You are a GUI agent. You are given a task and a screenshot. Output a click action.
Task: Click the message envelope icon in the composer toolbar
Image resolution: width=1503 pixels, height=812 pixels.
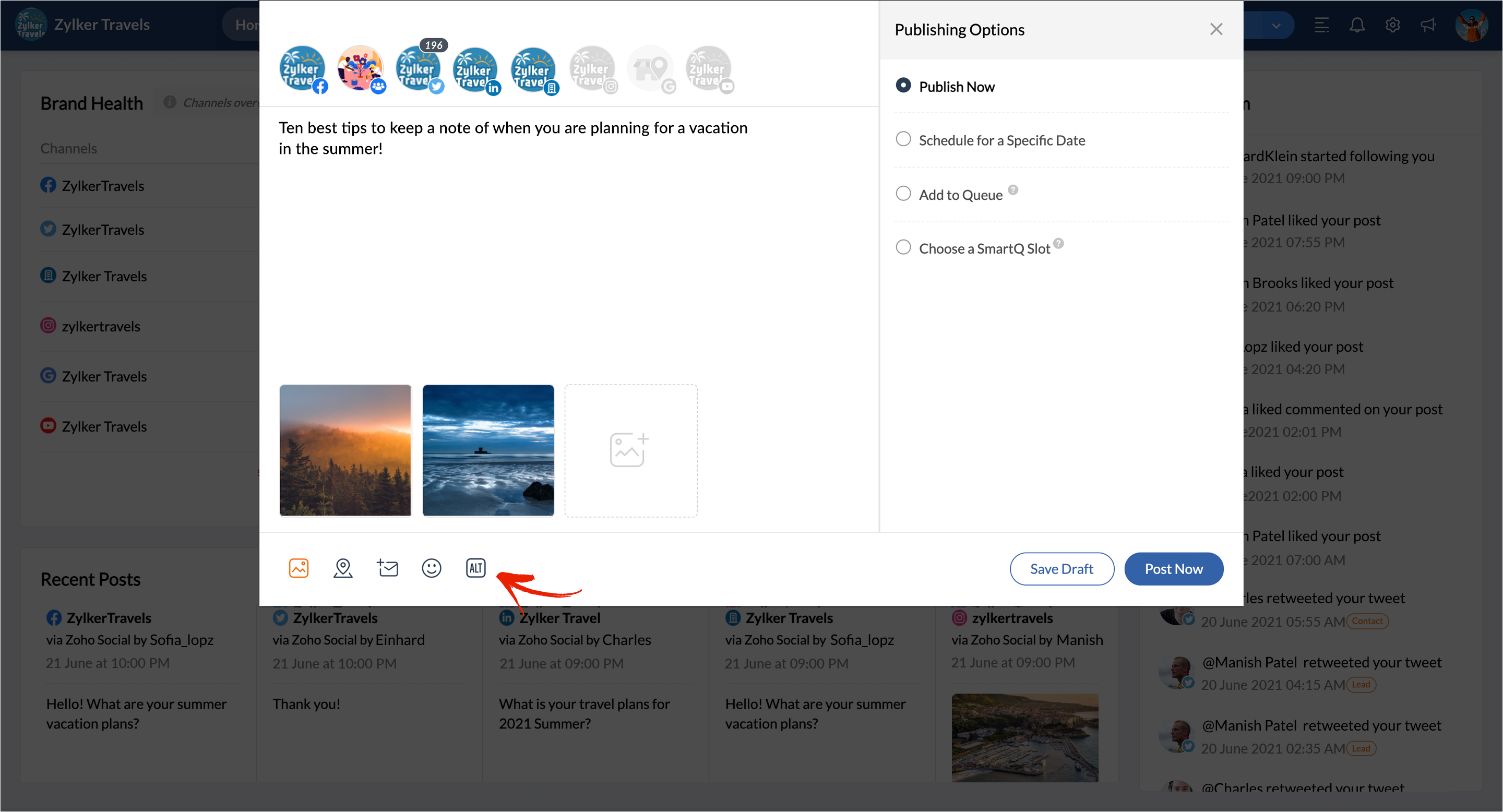(387, 568)
